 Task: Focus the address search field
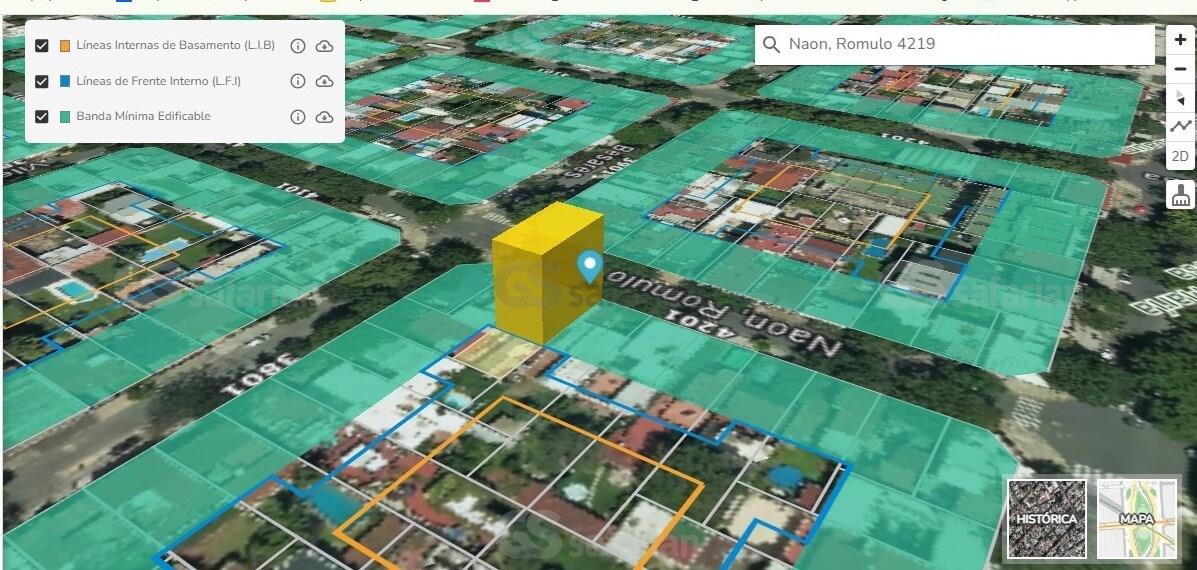tap(954, 44)
